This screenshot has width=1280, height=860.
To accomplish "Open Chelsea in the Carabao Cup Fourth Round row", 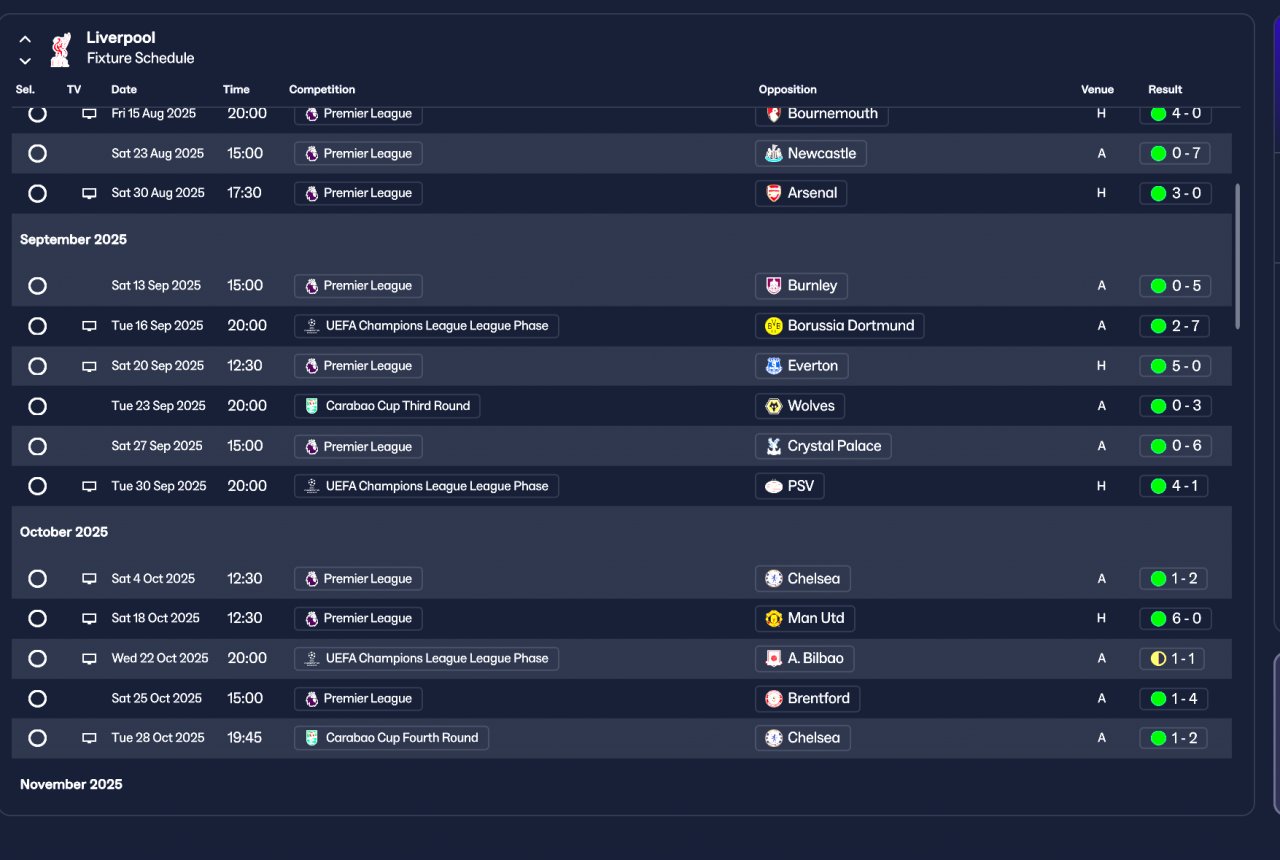I will pyautogui.click(x=803, y=738).
